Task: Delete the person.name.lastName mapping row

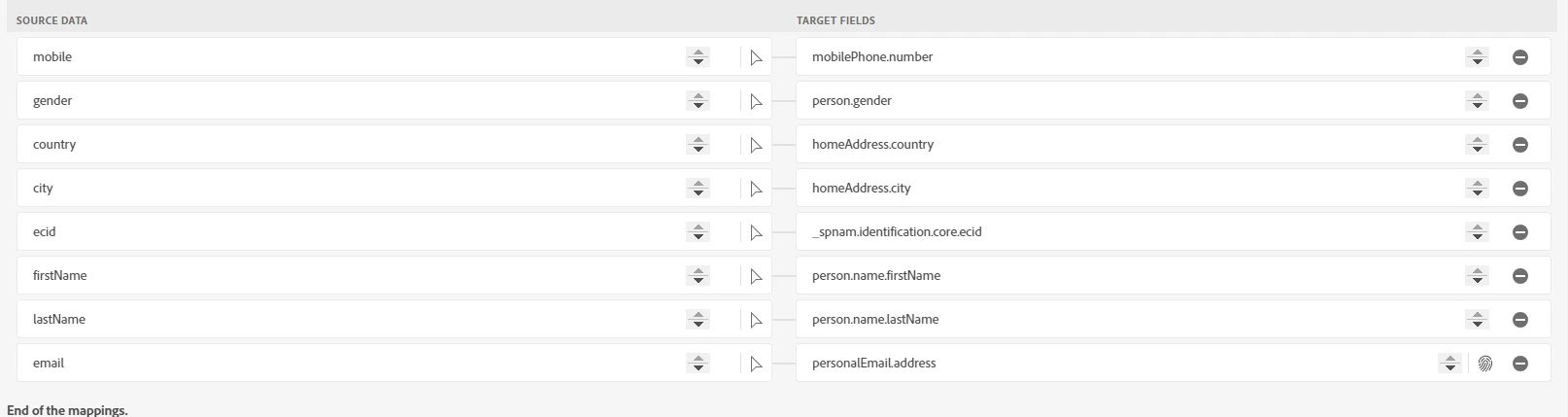Action: click(x=1520, y=320)
